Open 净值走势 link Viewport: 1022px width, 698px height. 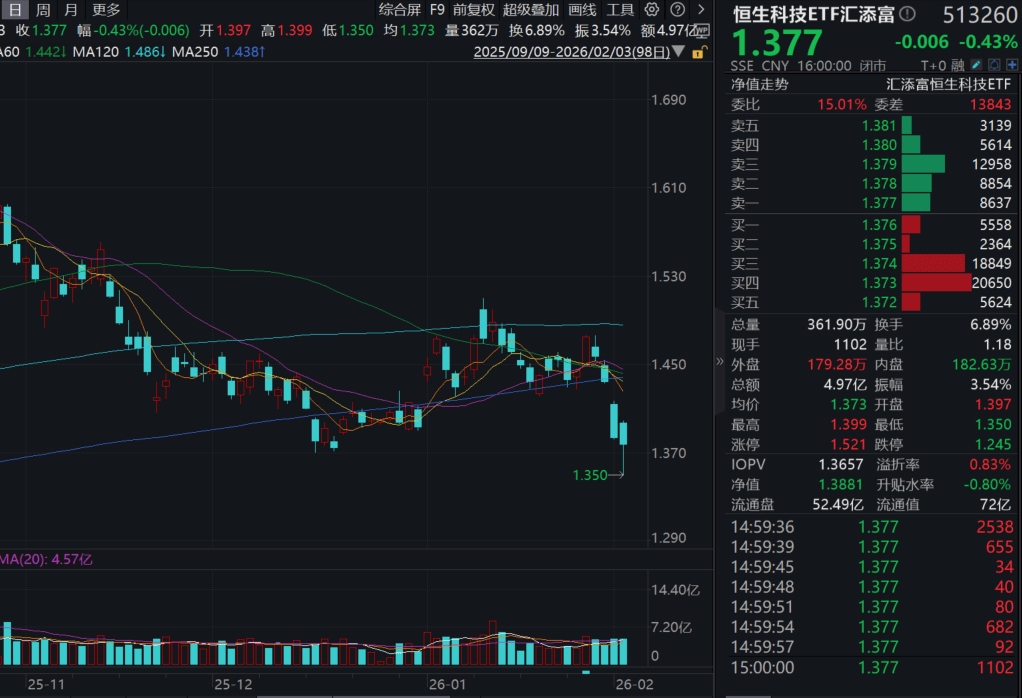click(759, 85)
